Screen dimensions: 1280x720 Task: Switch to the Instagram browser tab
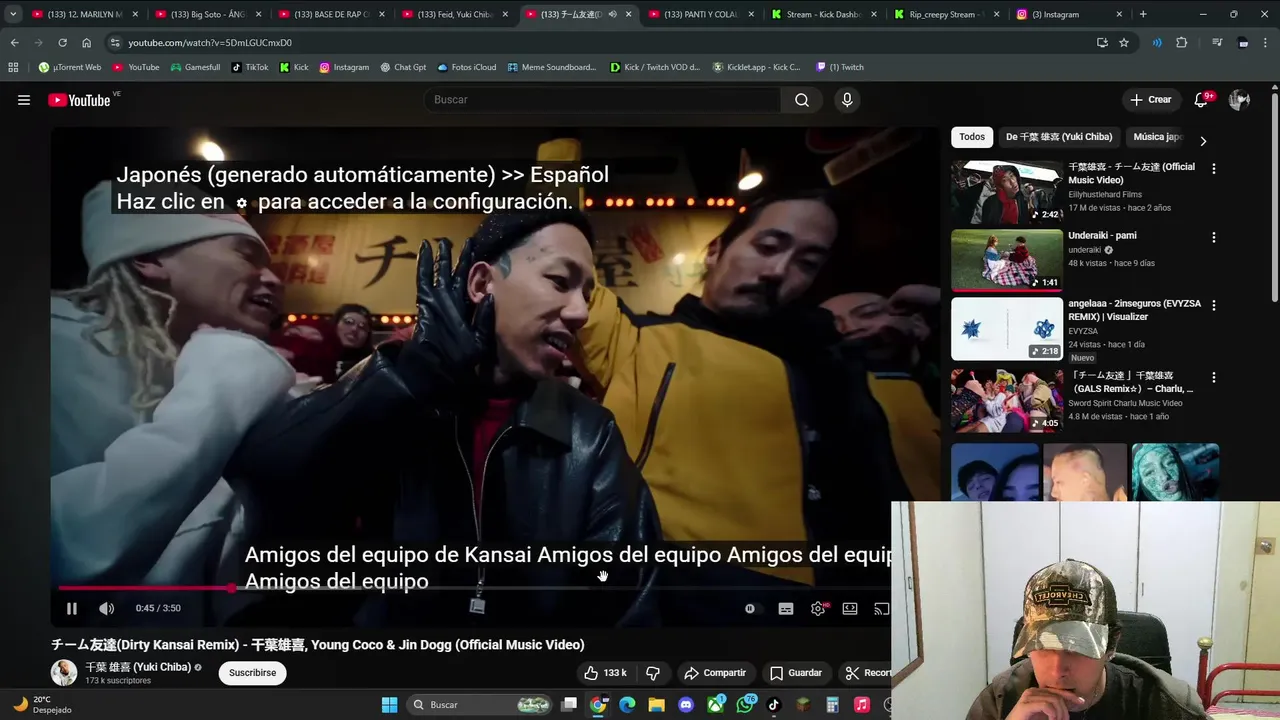(1070, 14)
